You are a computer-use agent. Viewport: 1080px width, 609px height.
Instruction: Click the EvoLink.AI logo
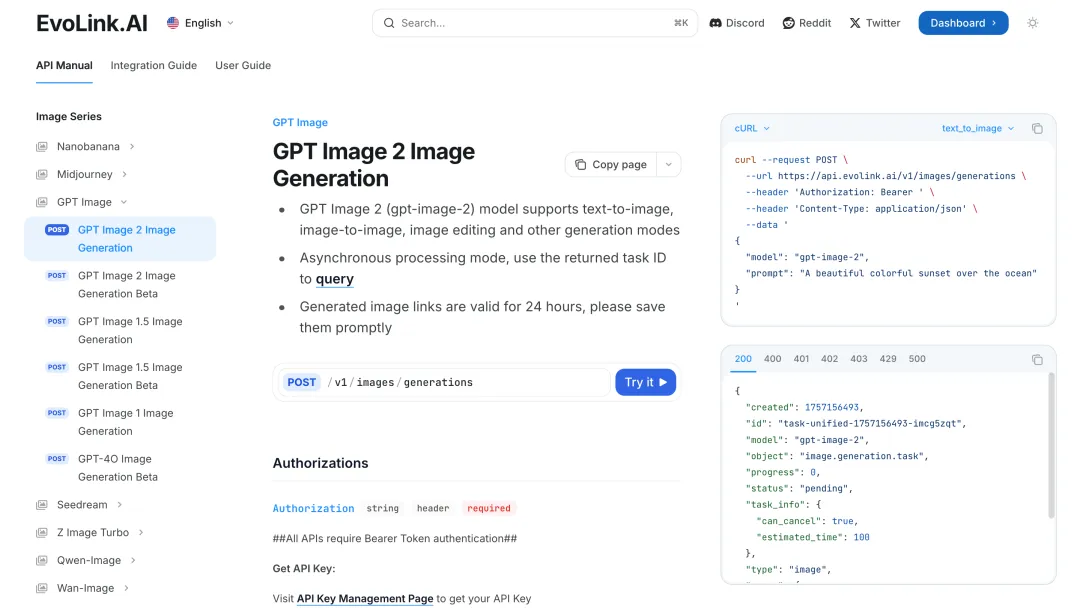click(x=92, y=23)
